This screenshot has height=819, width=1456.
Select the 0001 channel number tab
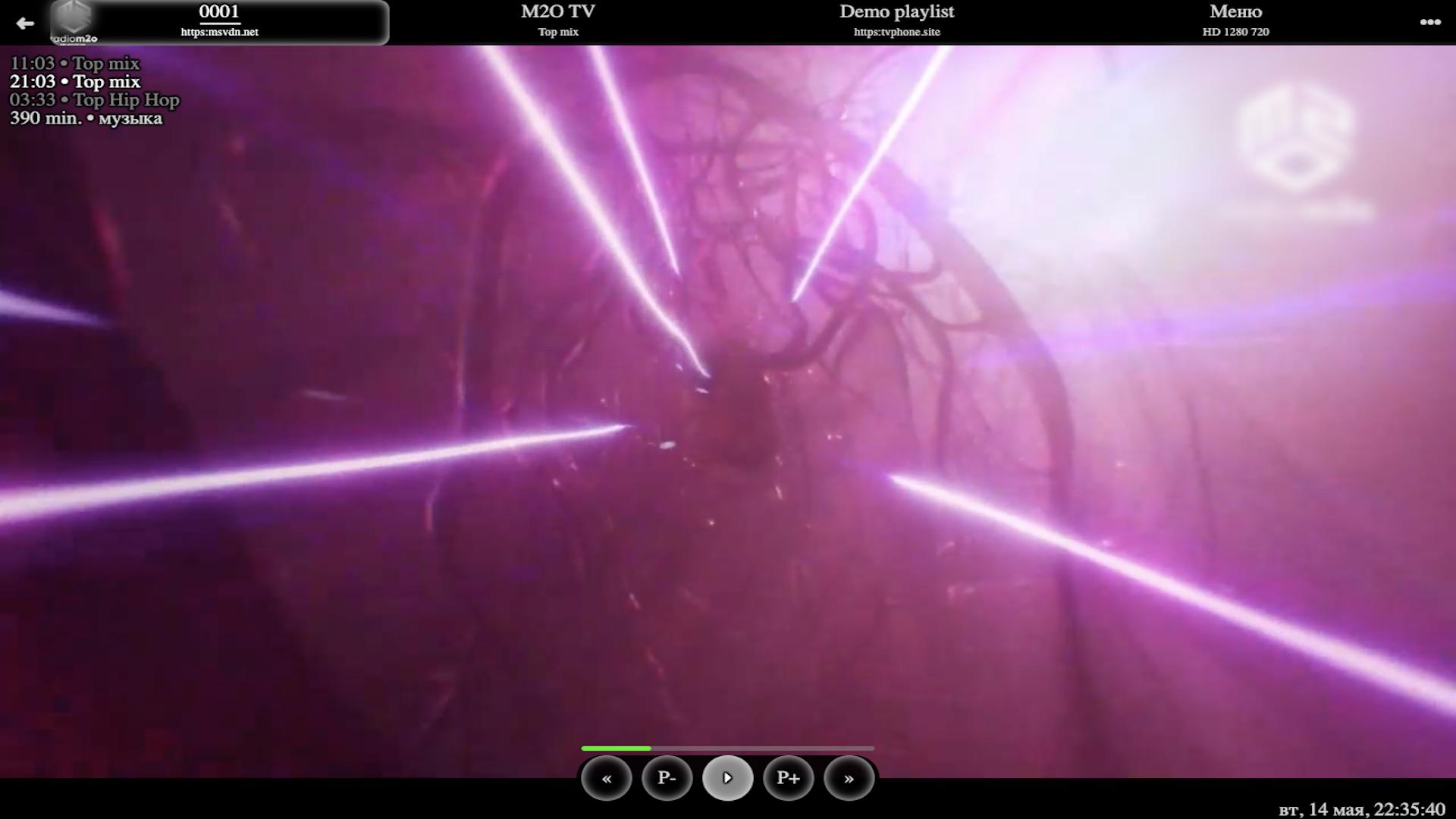[219, 21]
